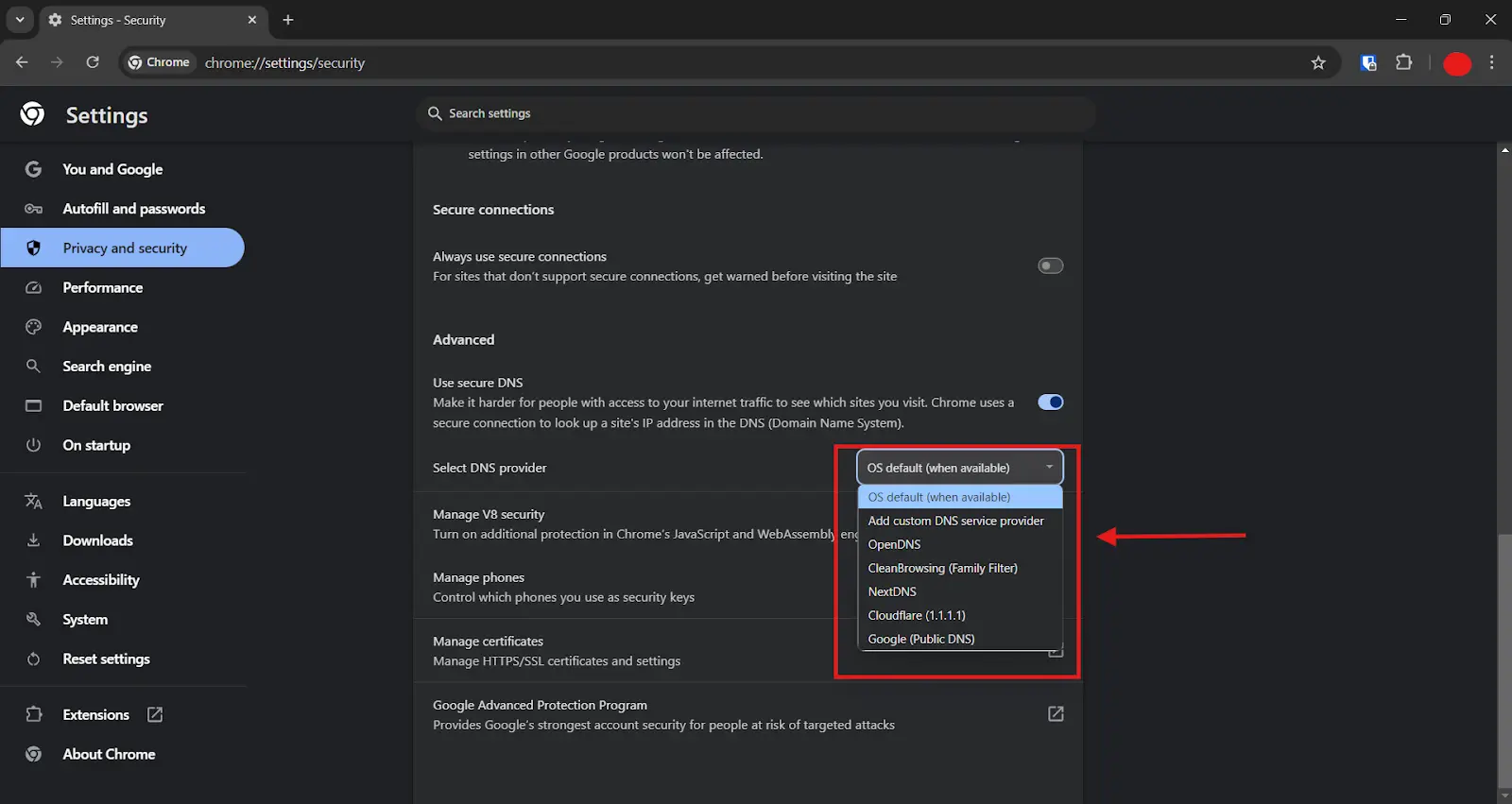Click the Search settings field
The height and width of the screenshot is (804, 1512).
[756, 113]
